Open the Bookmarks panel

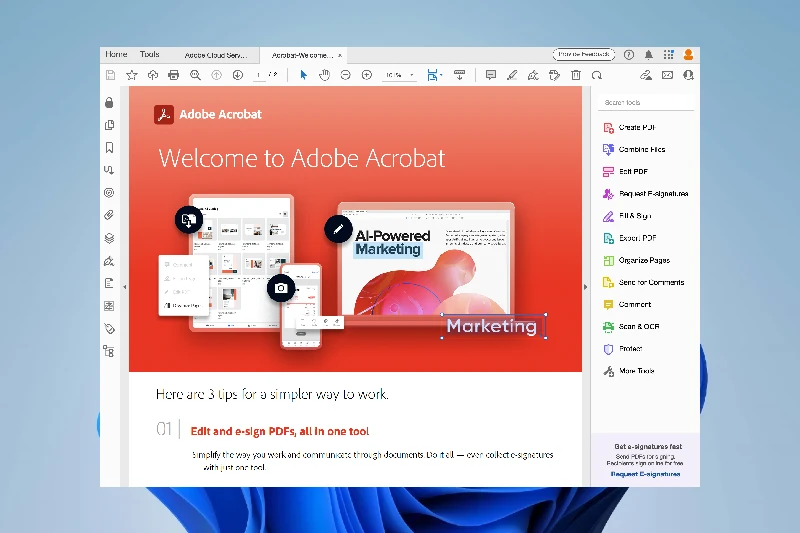[109, 147]
